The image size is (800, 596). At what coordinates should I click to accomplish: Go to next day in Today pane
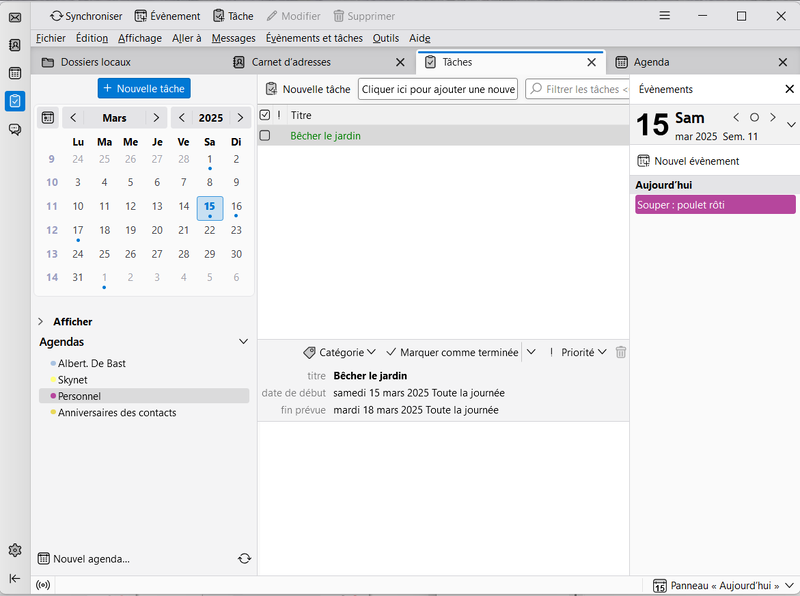click(x=773, y=117)
